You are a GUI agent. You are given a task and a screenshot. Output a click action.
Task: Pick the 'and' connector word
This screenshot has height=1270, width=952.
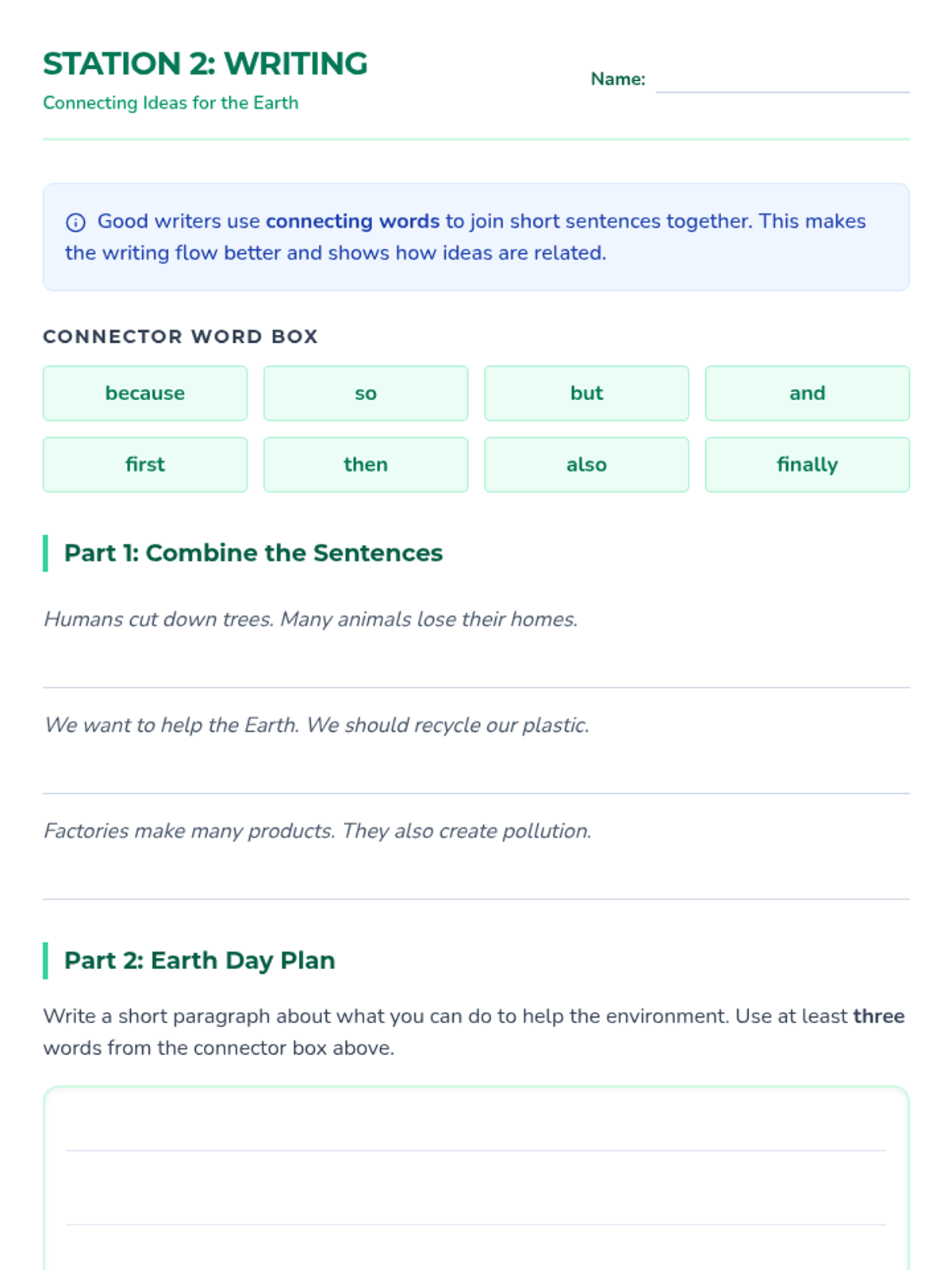807,393
